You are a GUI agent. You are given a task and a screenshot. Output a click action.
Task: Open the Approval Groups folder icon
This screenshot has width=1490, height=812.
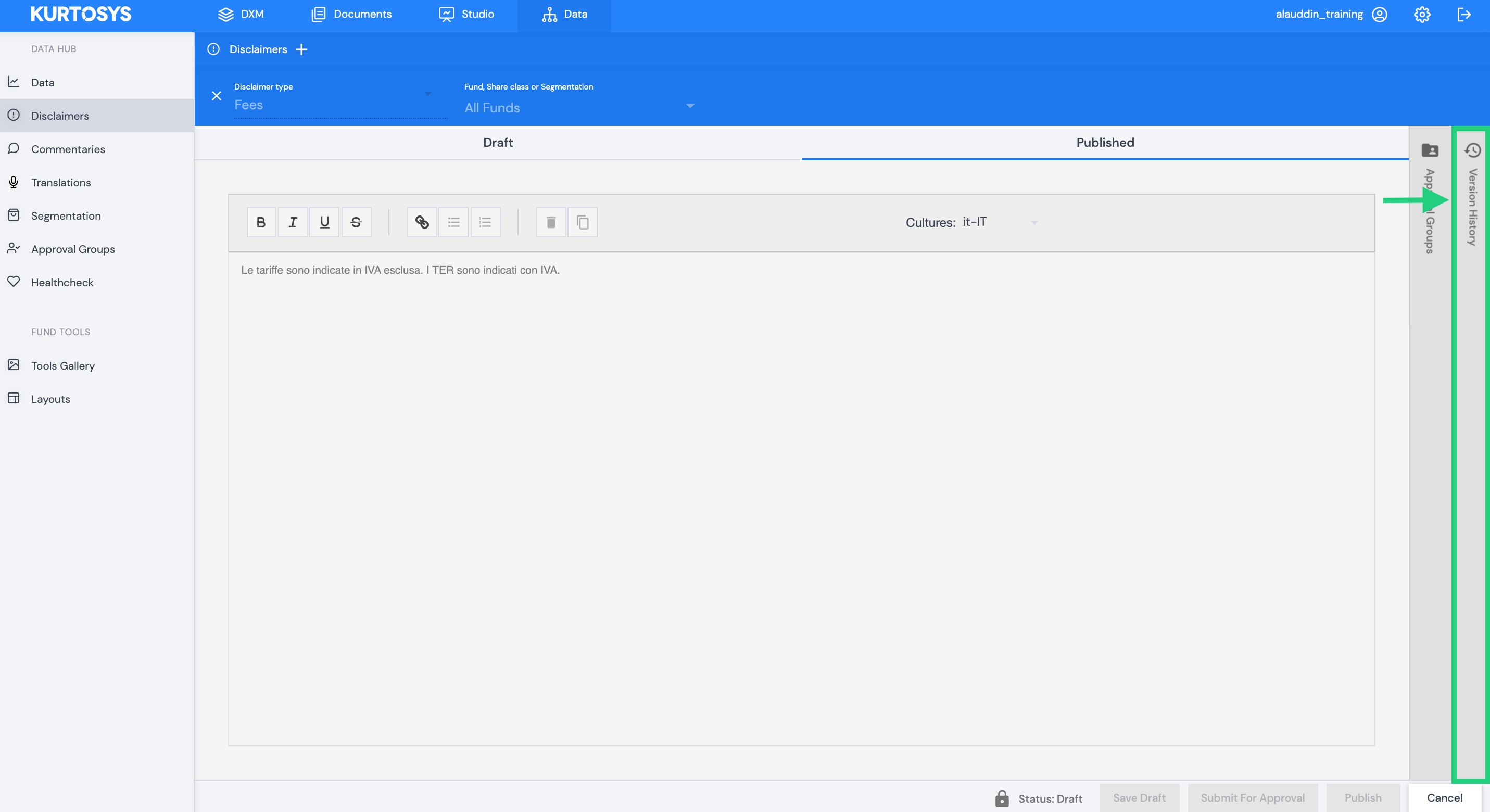(1430, 150)
